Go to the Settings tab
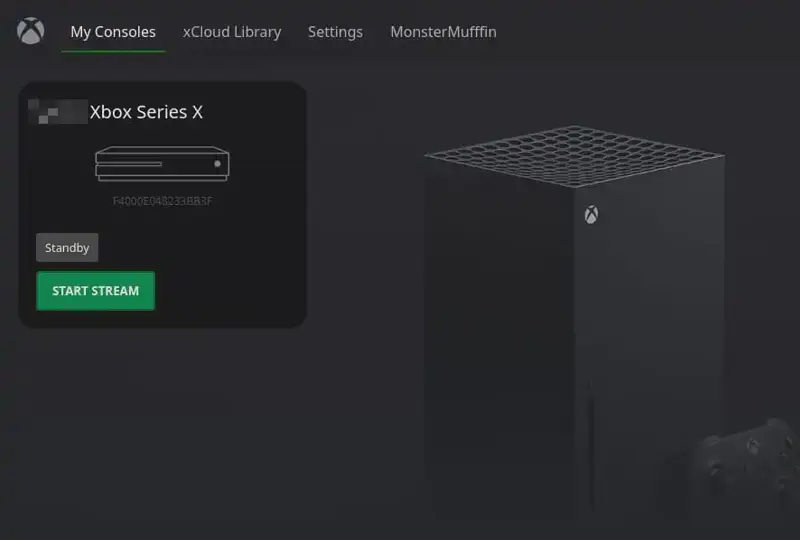 335,32
